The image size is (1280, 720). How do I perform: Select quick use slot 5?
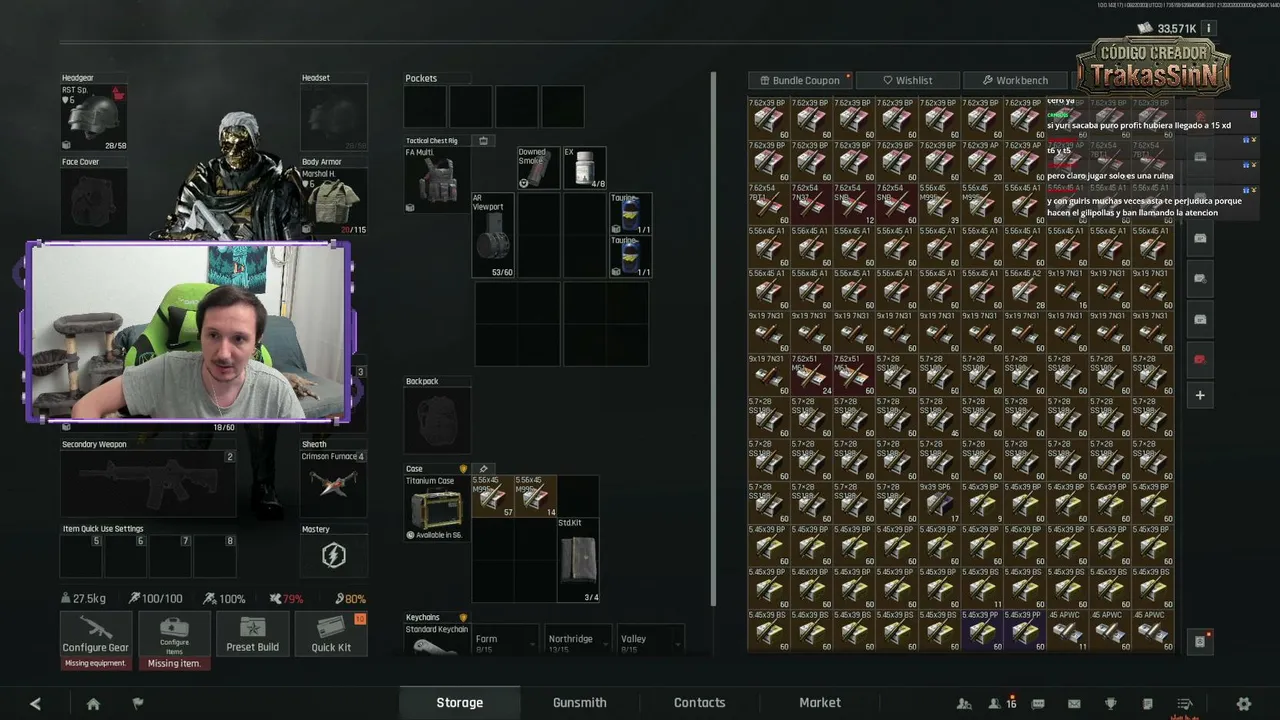click(81, 555)
